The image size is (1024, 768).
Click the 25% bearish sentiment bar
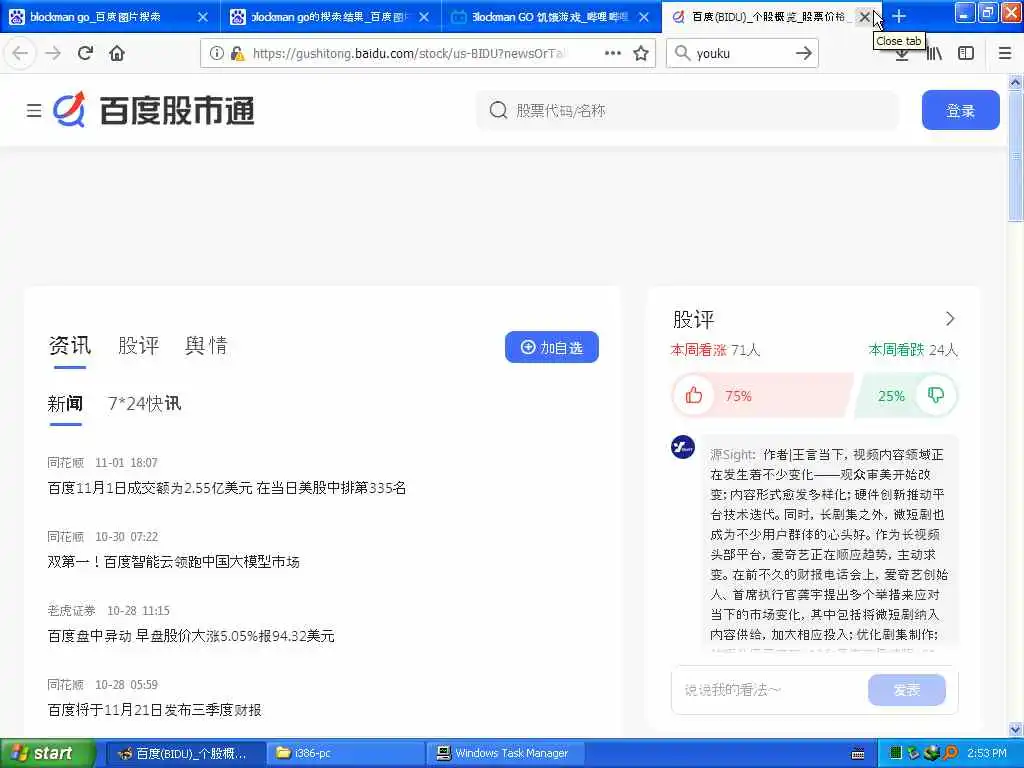point(906,395)
